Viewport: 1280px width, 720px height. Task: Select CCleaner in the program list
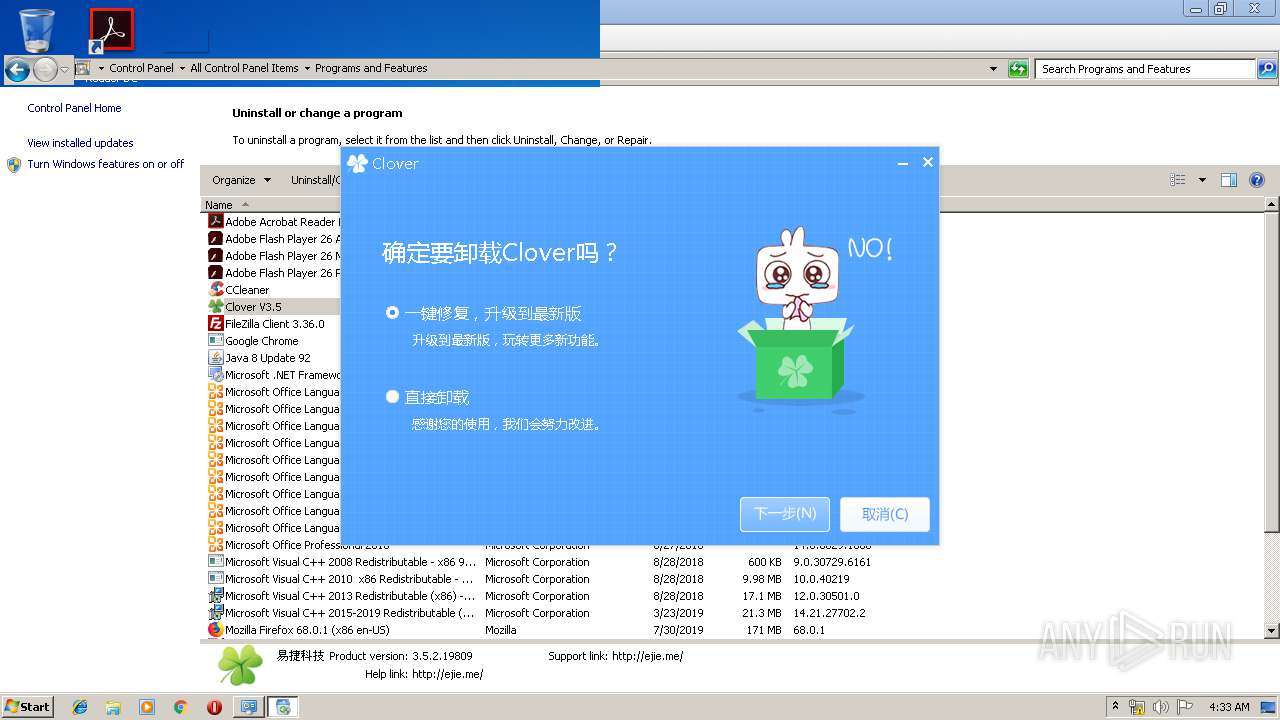coord(272,290)
